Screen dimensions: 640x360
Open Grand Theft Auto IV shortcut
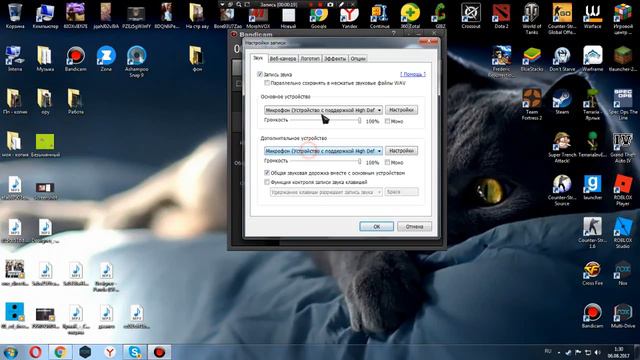(x=622, y=147)
